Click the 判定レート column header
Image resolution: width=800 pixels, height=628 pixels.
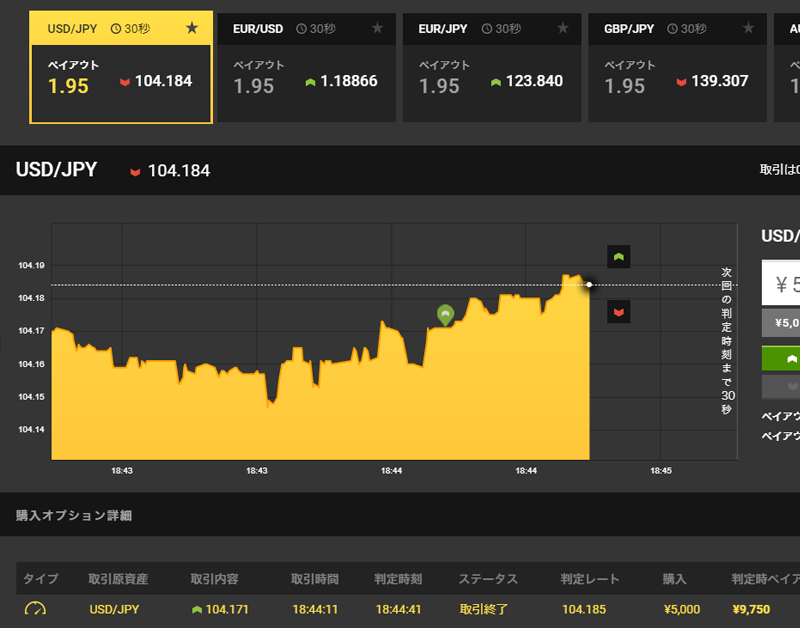coord(590,579)
